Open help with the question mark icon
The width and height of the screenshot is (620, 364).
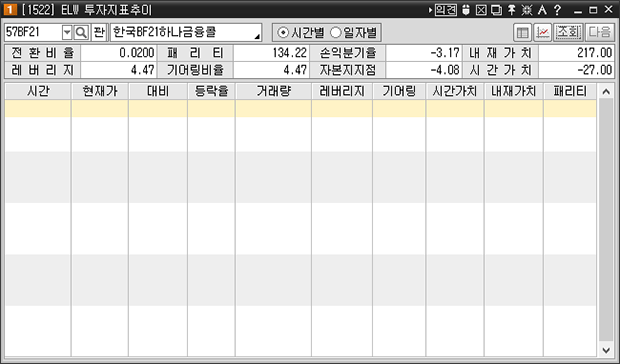point(557,10)
